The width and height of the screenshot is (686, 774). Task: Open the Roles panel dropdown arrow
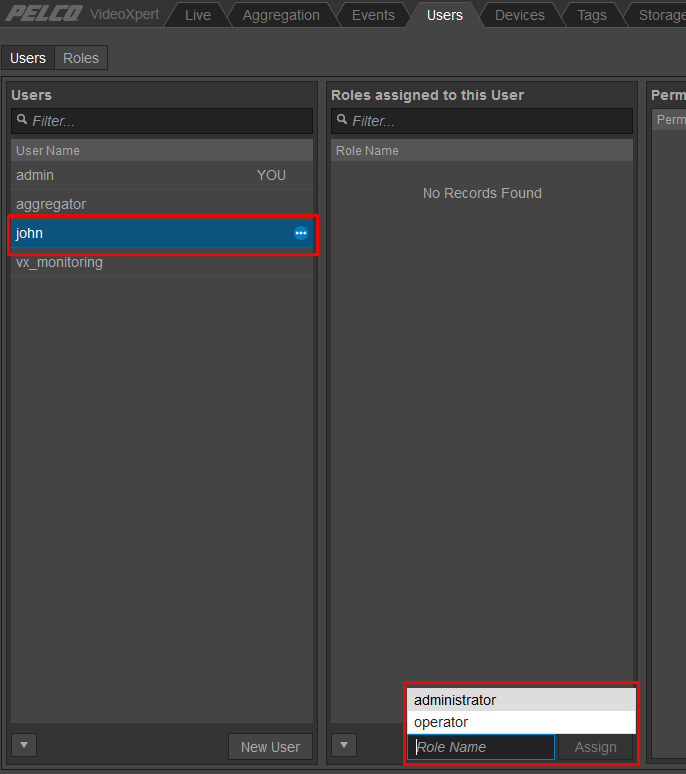click(344, 745)
